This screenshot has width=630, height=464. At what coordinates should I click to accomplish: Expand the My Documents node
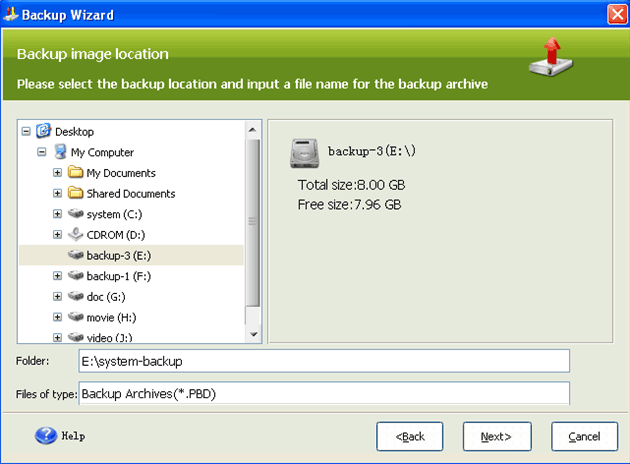tap(57, 172)
